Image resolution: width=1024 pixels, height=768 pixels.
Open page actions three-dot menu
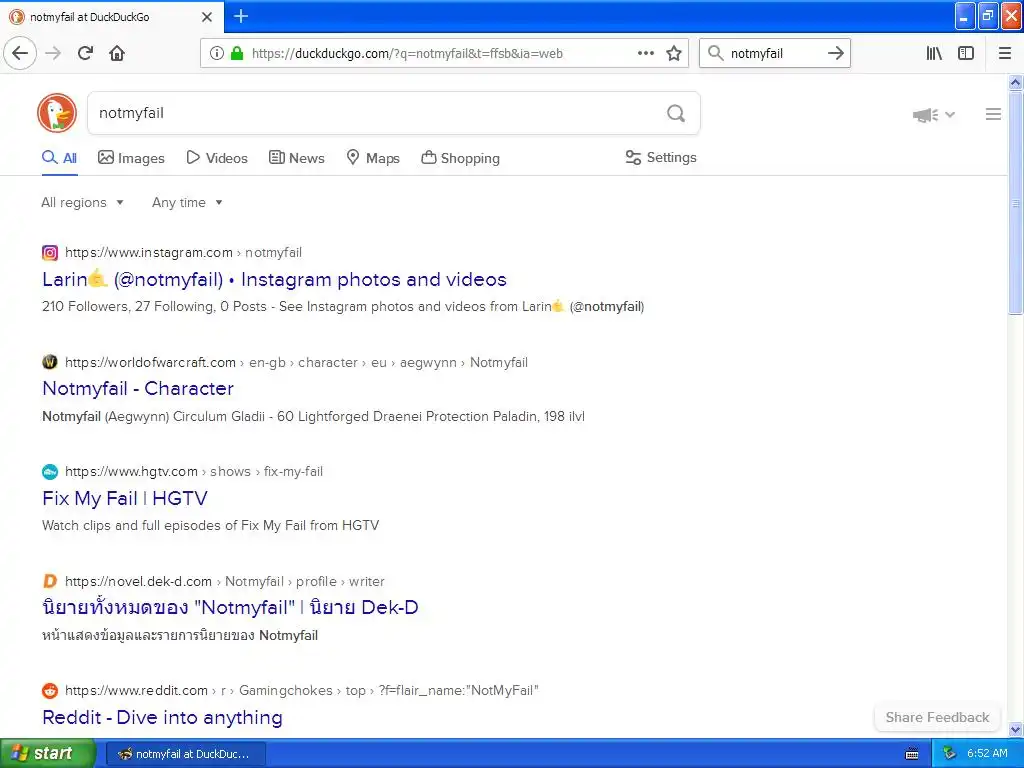646,54
